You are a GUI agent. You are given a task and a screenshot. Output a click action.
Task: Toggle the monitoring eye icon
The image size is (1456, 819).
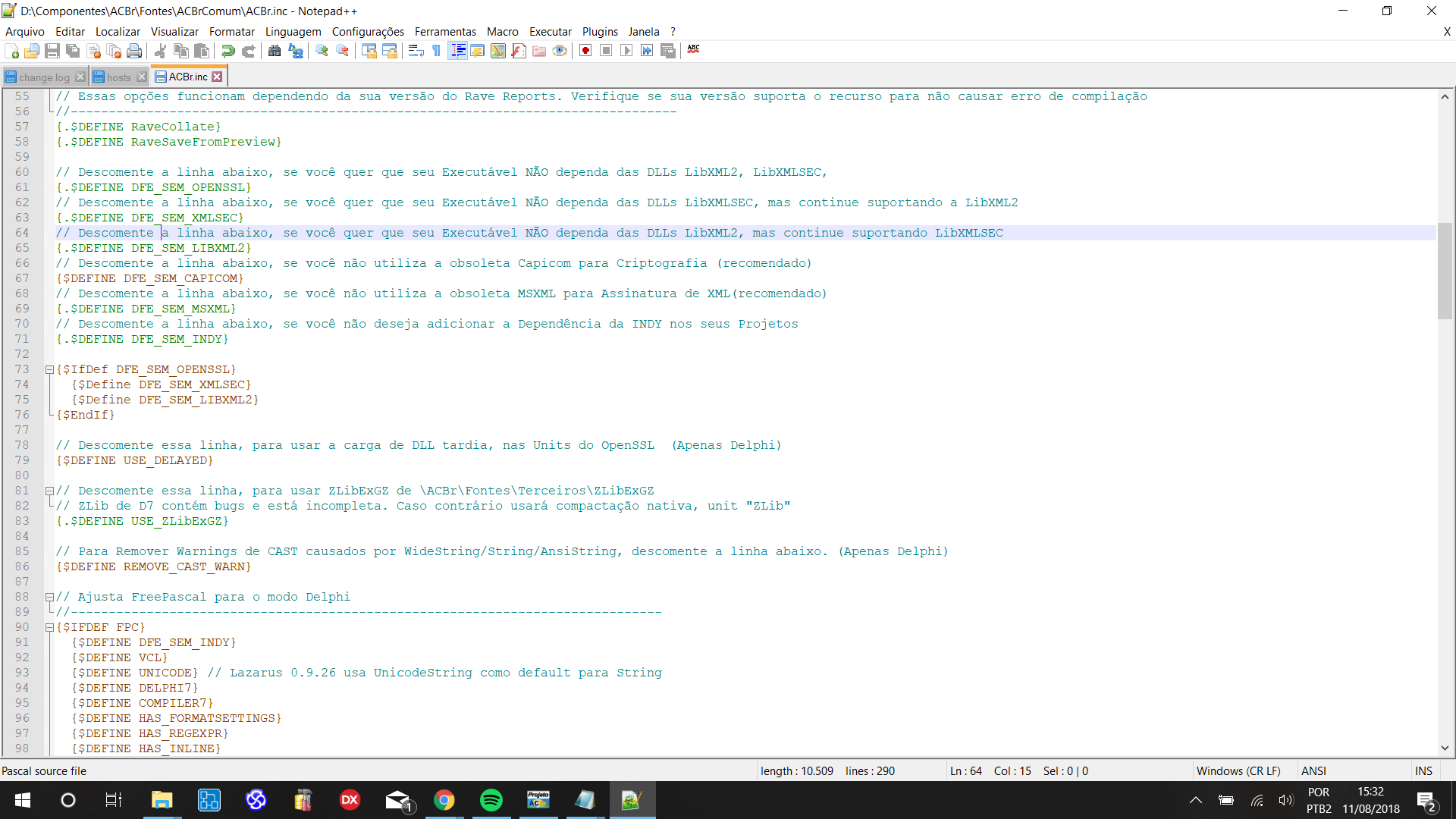click(560, 51)
